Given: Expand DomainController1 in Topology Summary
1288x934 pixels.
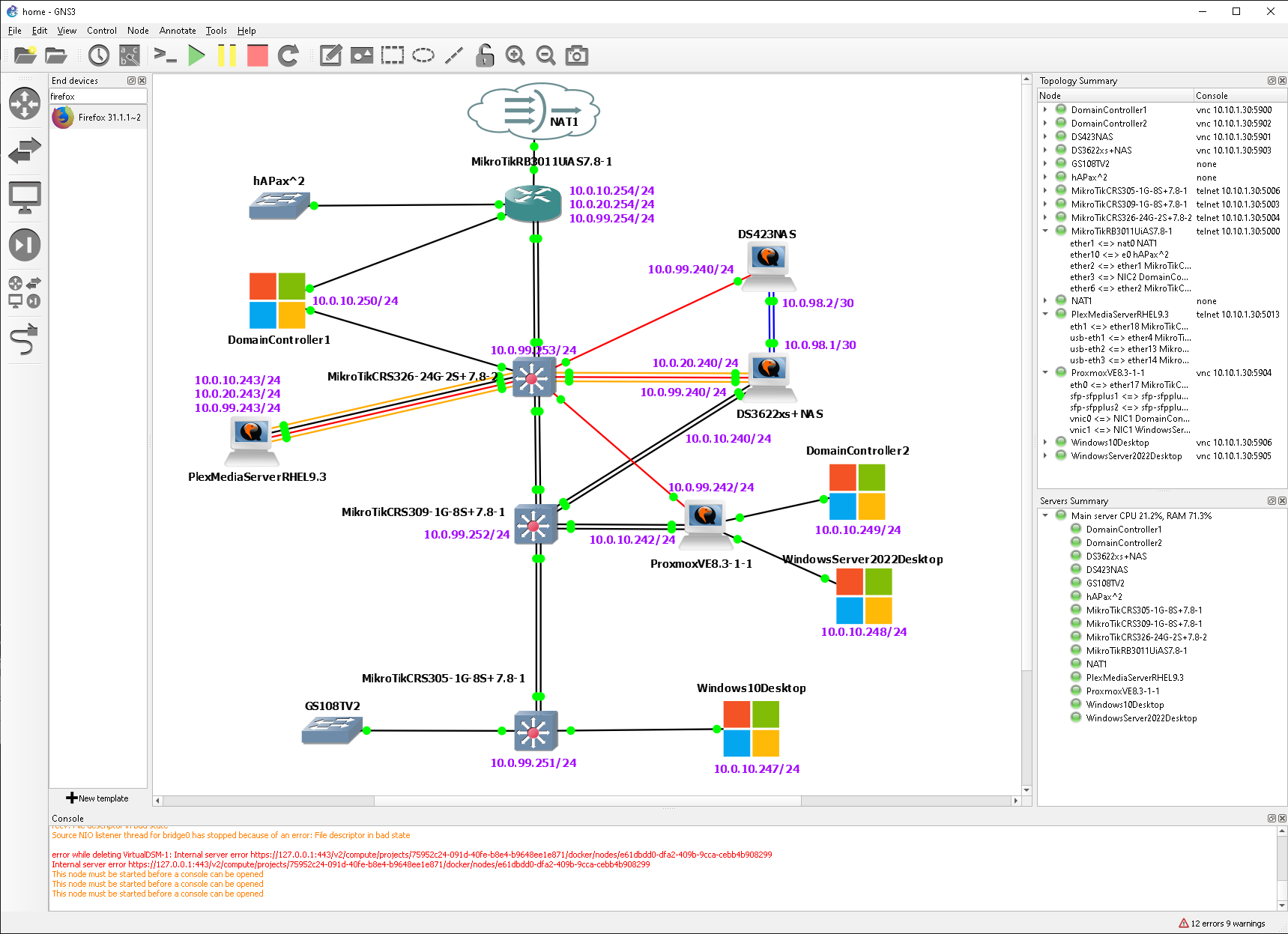Looking at the screenshot, I should coord(1045,109).
